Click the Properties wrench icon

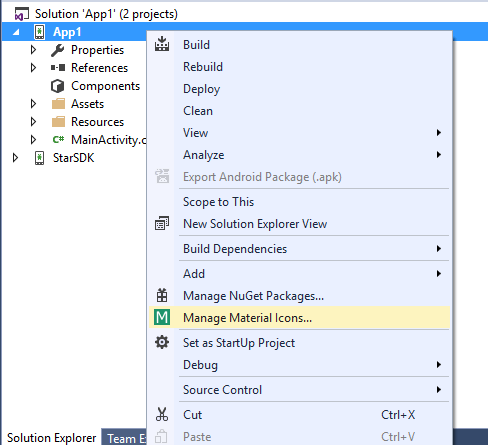58,50
